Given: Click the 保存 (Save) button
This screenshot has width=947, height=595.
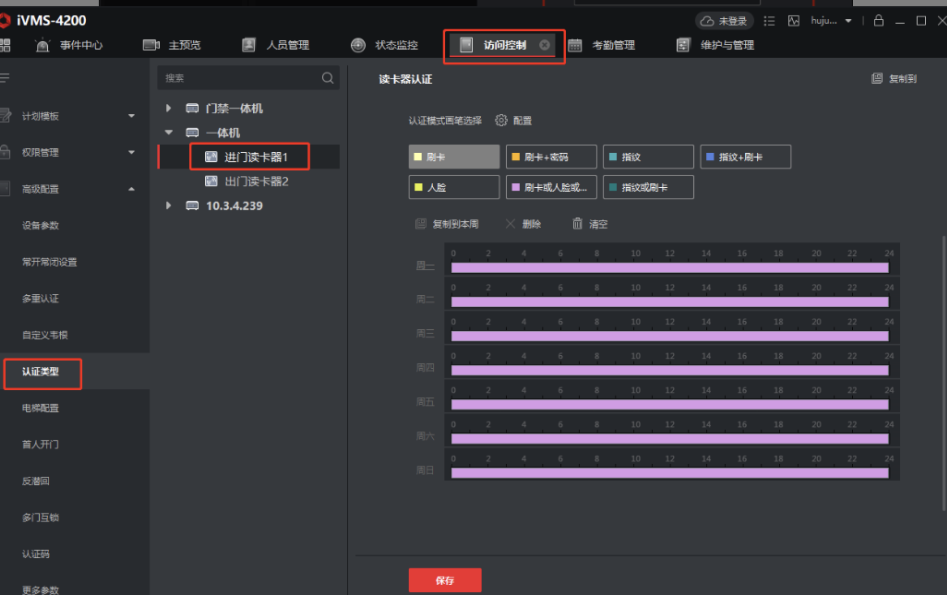Looking at the screenshot, I should click(x=444, y=579).
